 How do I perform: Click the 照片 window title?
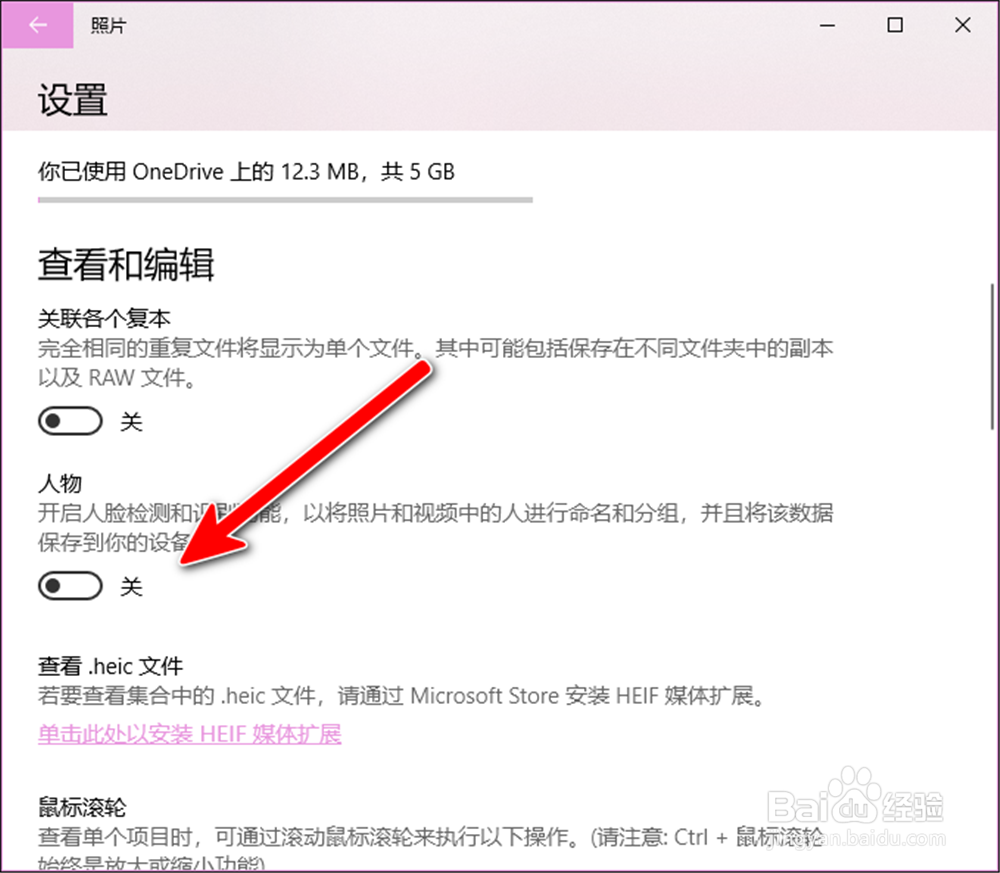point(108,26)
